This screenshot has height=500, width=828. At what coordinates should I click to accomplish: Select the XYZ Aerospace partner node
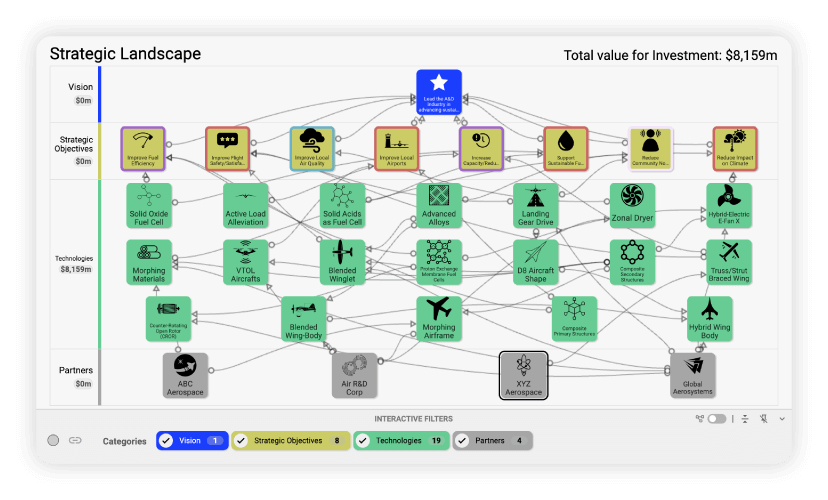523,375
